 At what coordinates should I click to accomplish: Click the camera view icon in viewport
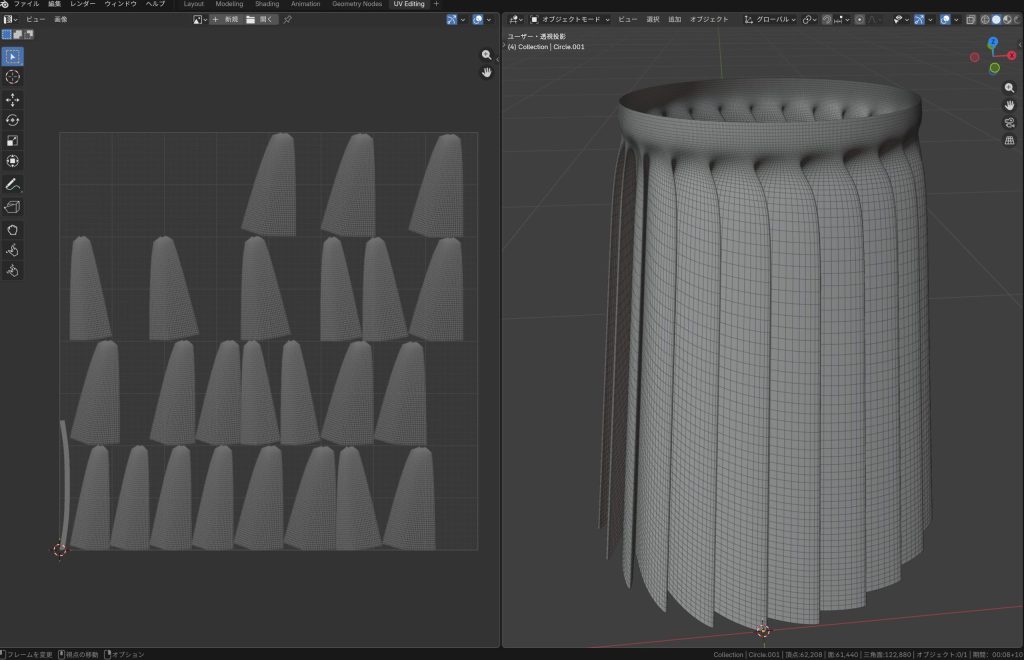click(1009, 122)
